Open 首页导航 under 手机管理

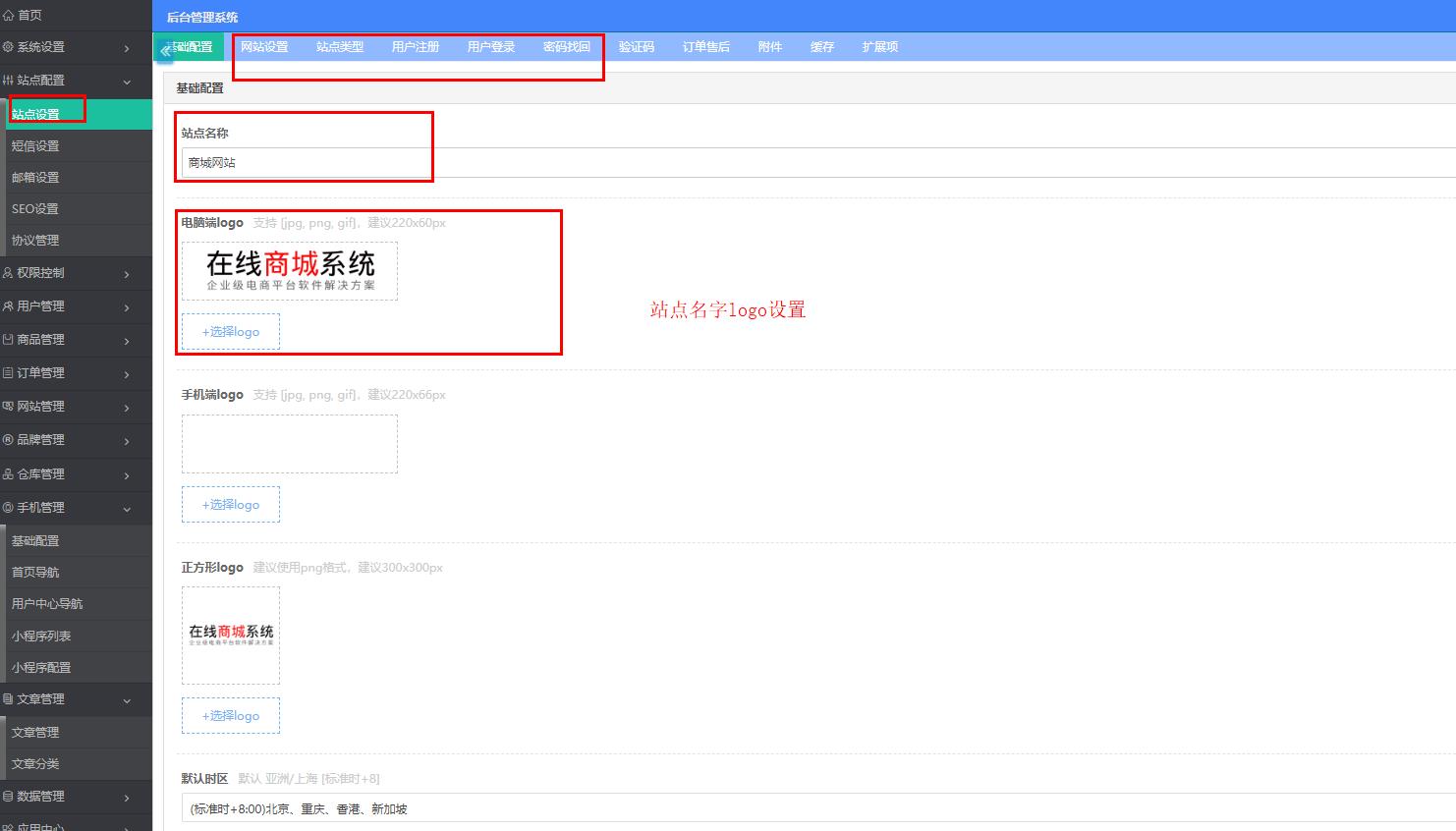[77, 573]
